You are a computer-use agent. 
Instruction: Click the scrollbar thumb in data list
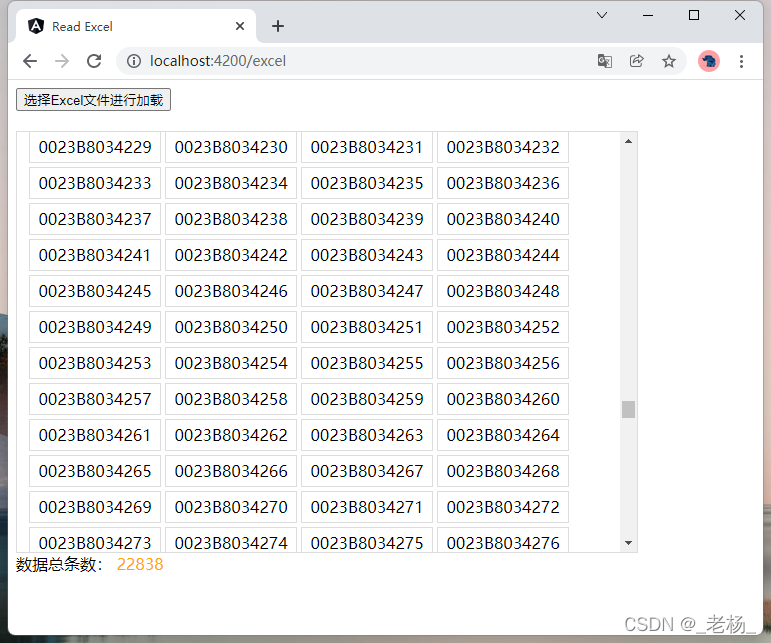[628, 409]
